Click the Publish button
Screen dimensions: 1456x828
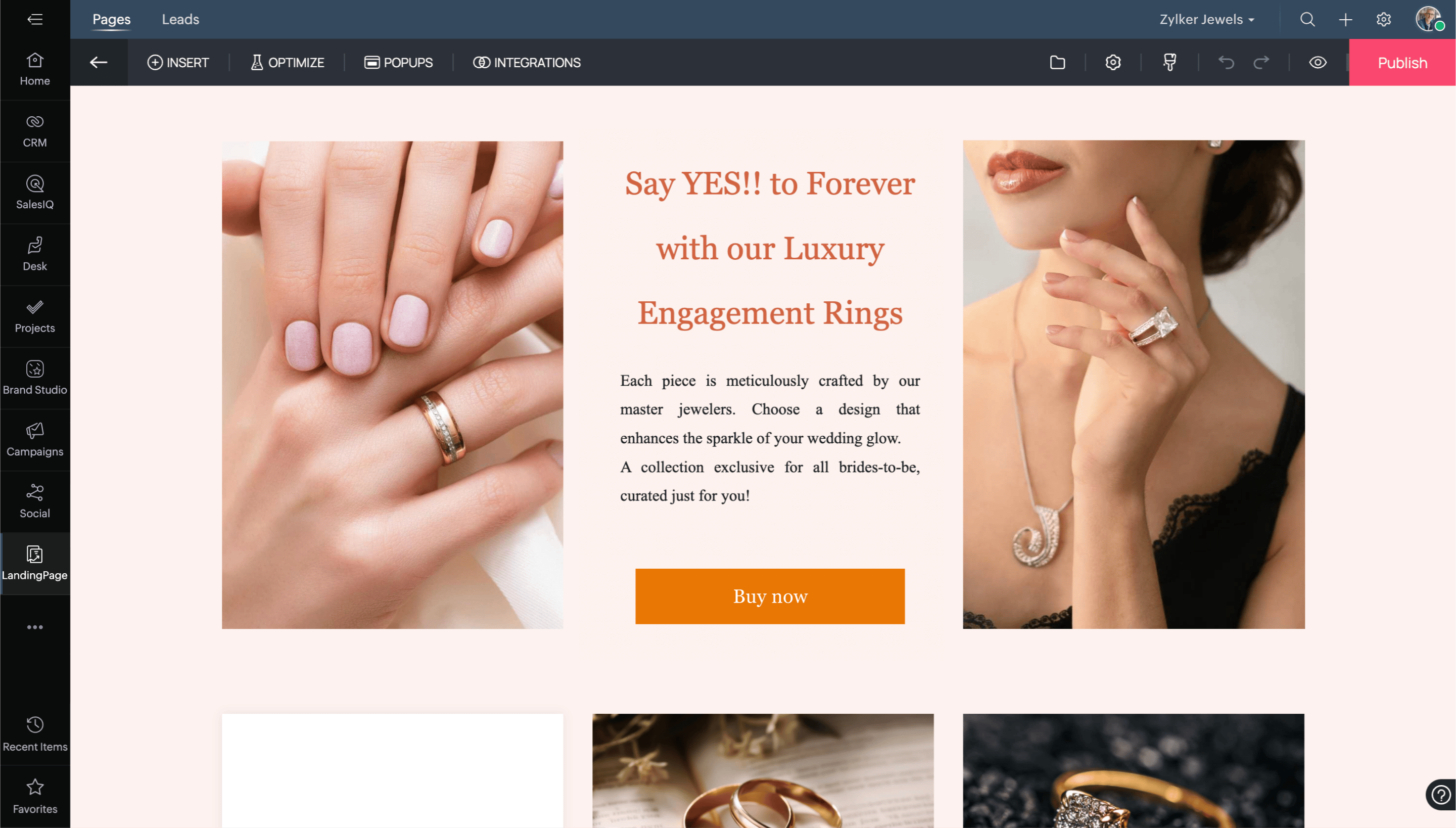click(x=1401, y=63)
